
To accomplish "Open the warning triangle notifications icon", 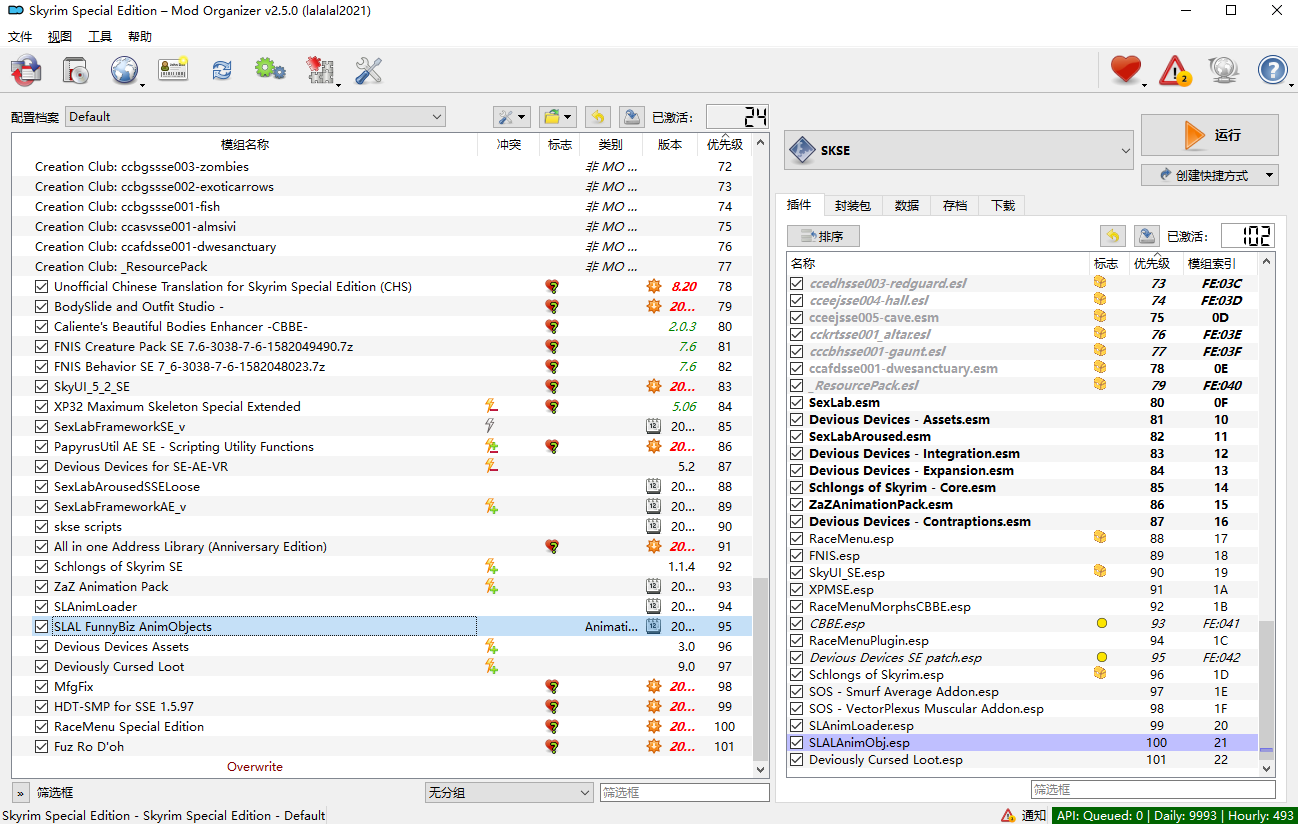I will 1175,70.
